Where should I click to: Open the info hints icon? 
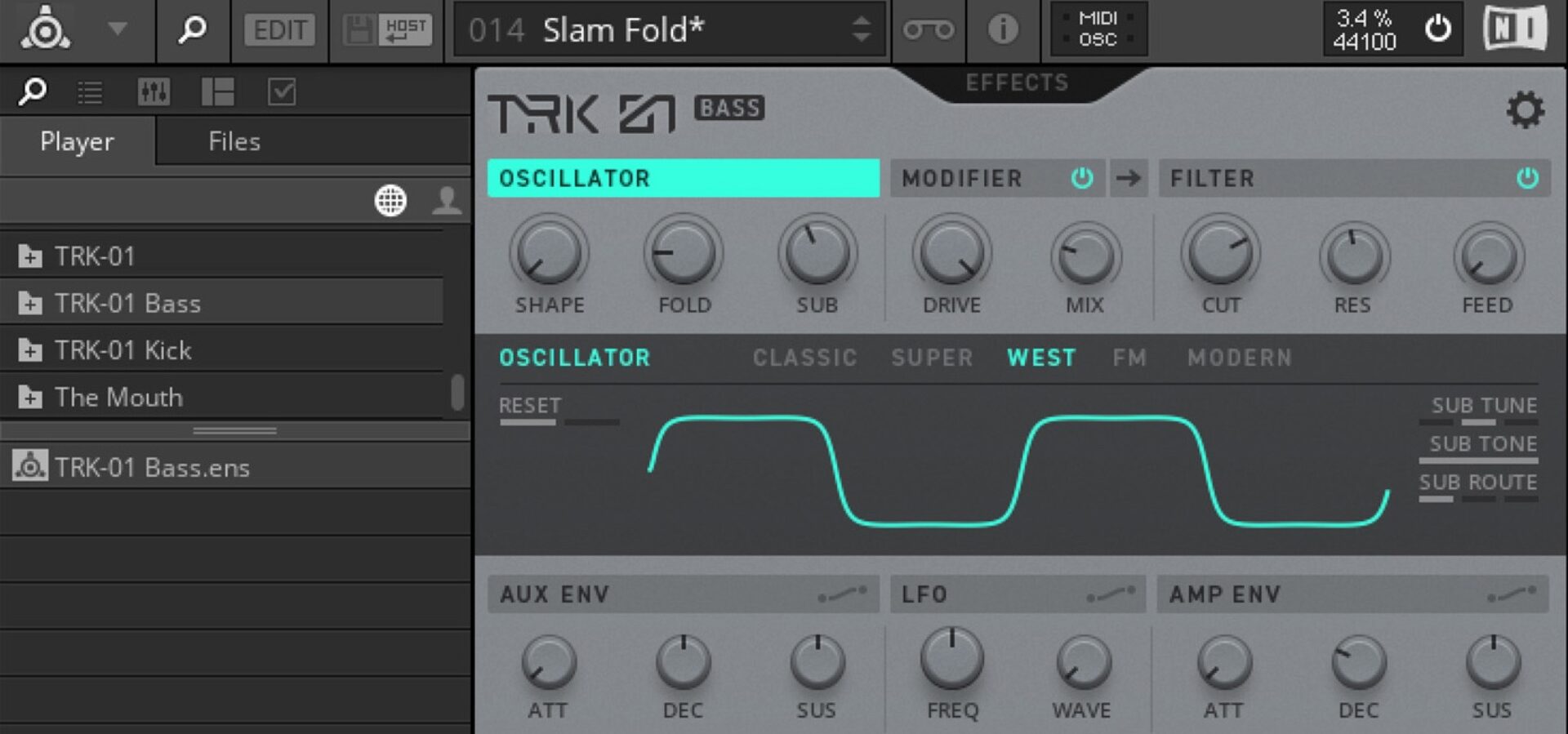1003,30
